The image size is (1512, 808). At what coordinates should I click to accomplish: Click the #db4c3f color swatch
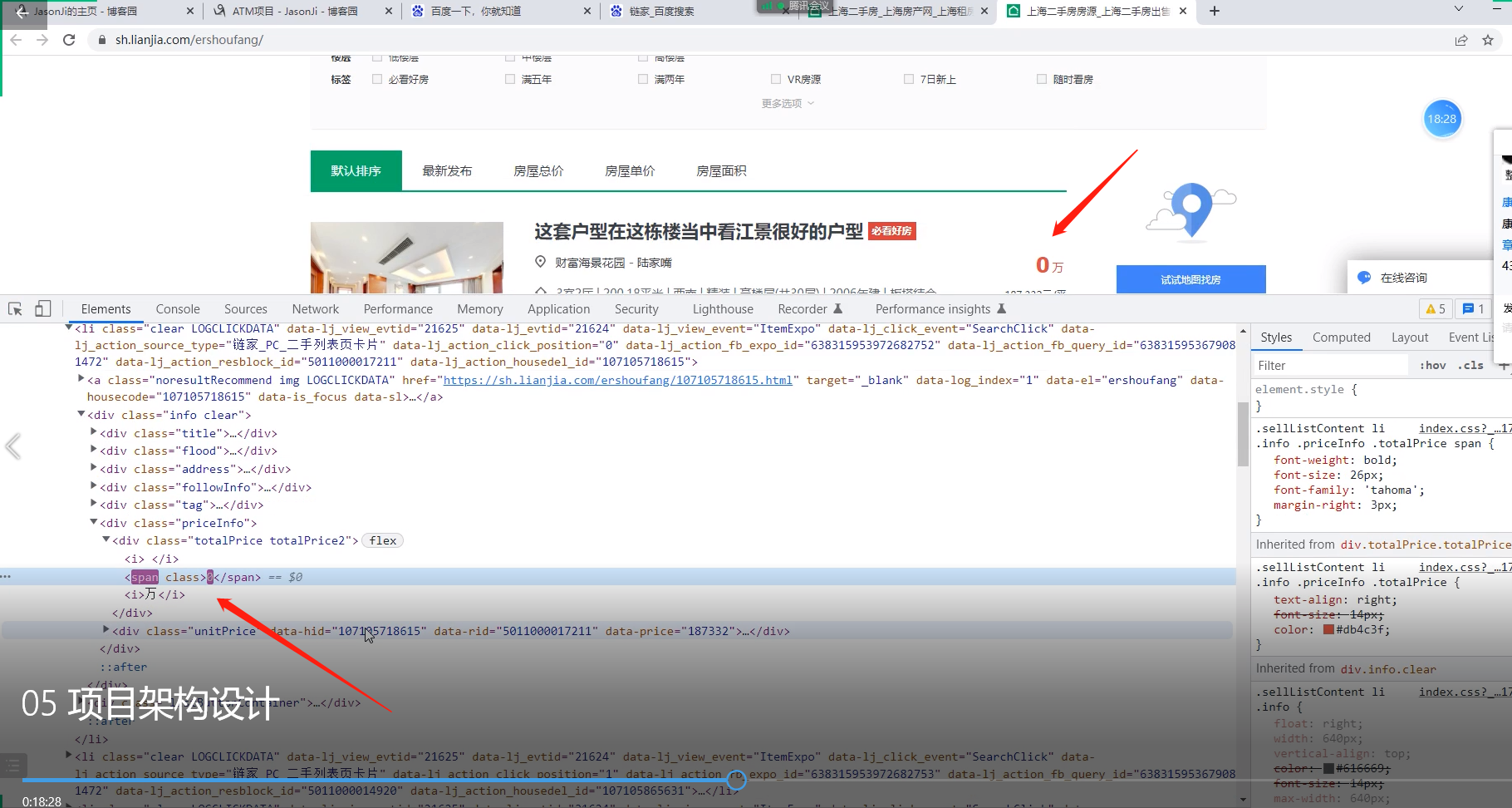(x=1328, y=630)
